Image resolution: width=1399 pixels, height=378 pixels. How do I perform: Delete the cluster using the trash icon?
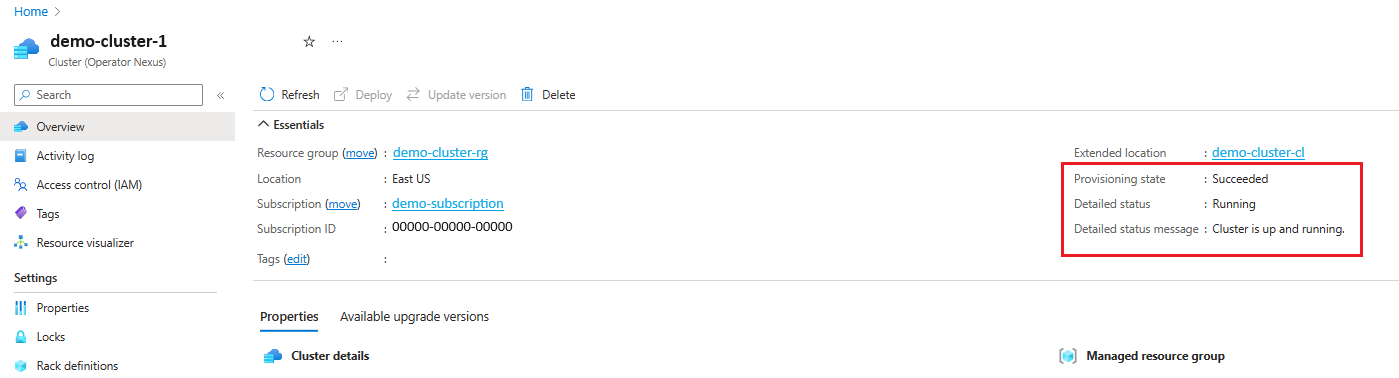click(527, 95)
